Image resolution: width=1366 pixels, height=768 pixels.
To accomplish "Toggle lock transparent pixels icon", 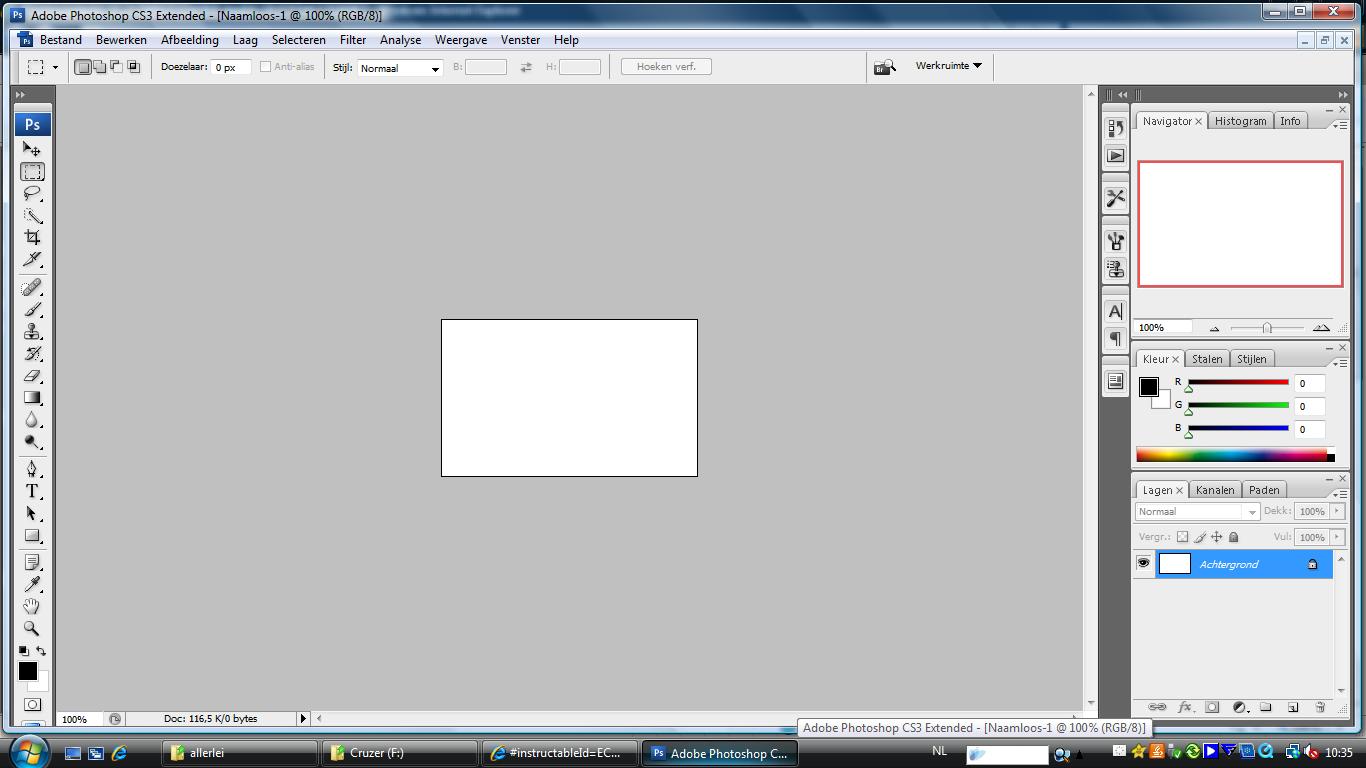I will click(1182, 537).
